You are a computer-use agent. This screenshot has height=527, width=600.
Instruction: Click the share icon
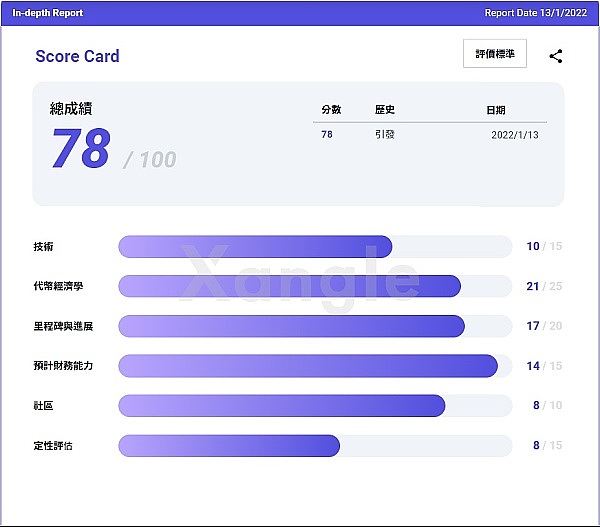(x=556, y=56)
